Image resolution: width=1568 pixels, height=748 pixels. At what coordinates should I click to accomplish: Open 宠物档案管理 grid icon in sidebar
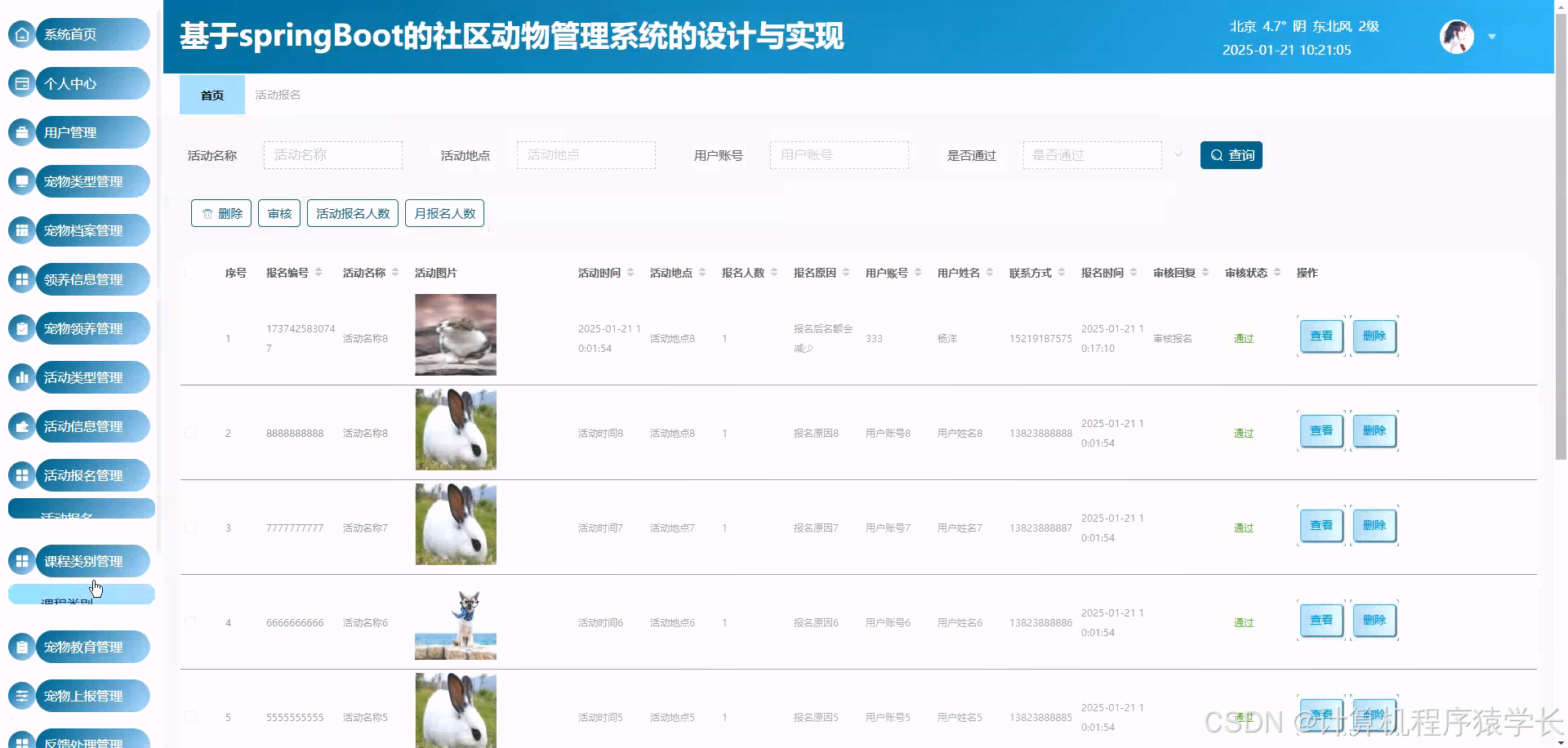point(21,230)
